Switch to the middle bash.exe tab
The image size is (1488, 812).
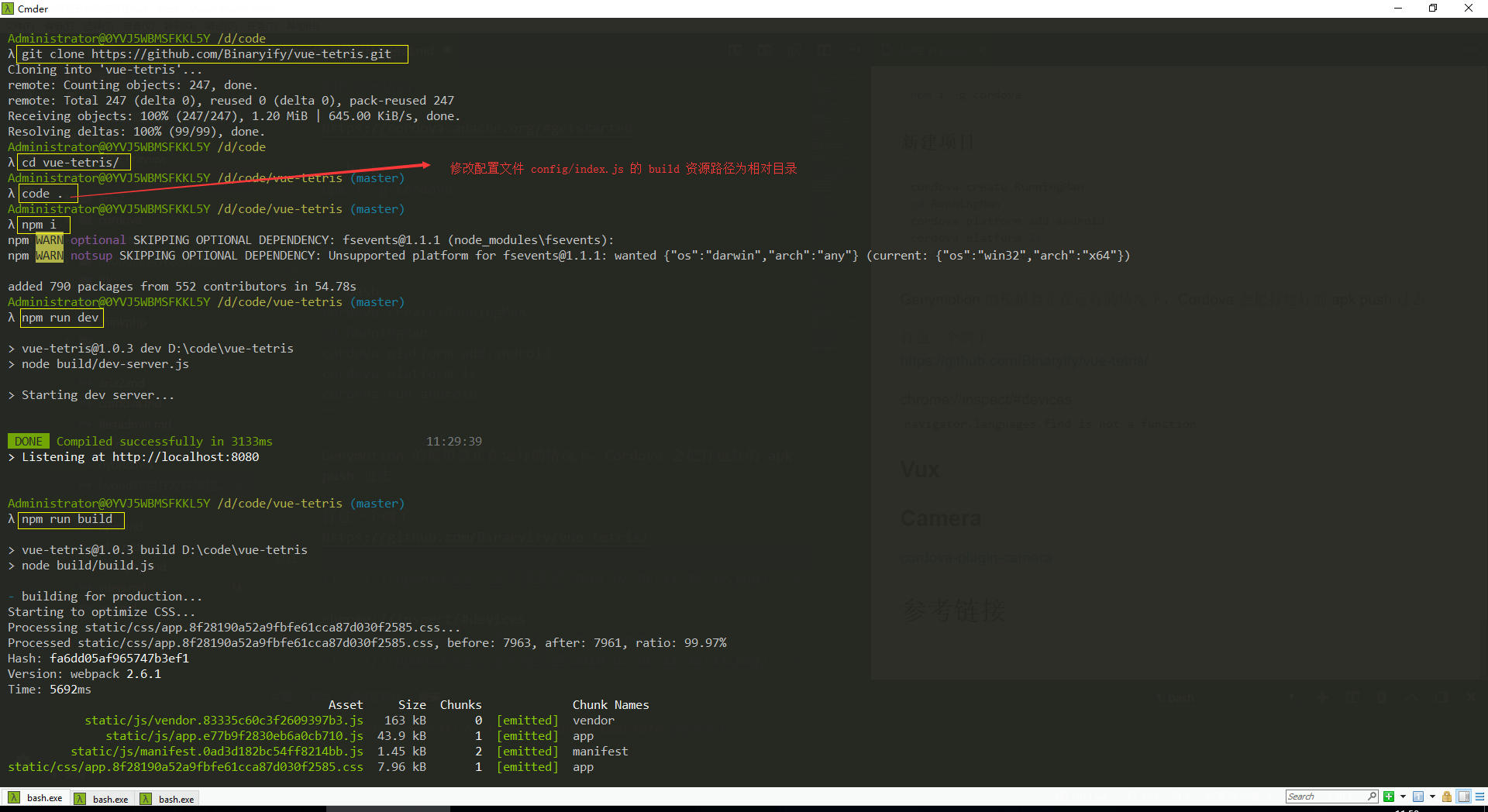click(x=102, y=798)
